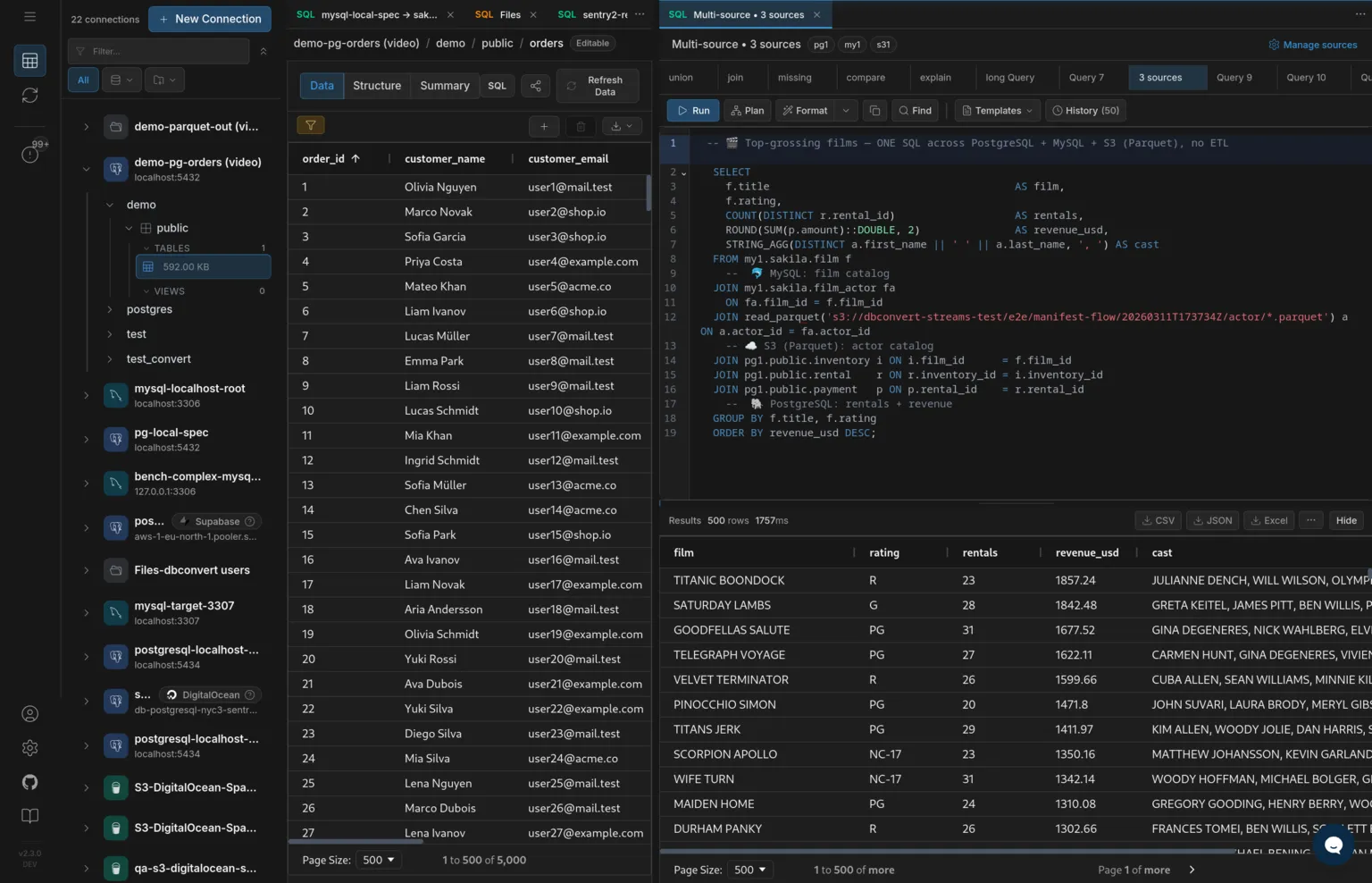The width and height of the screenshot is (1372, 883).
Task: Click the pg1 source chip
Action: click(x=821, y=45)
